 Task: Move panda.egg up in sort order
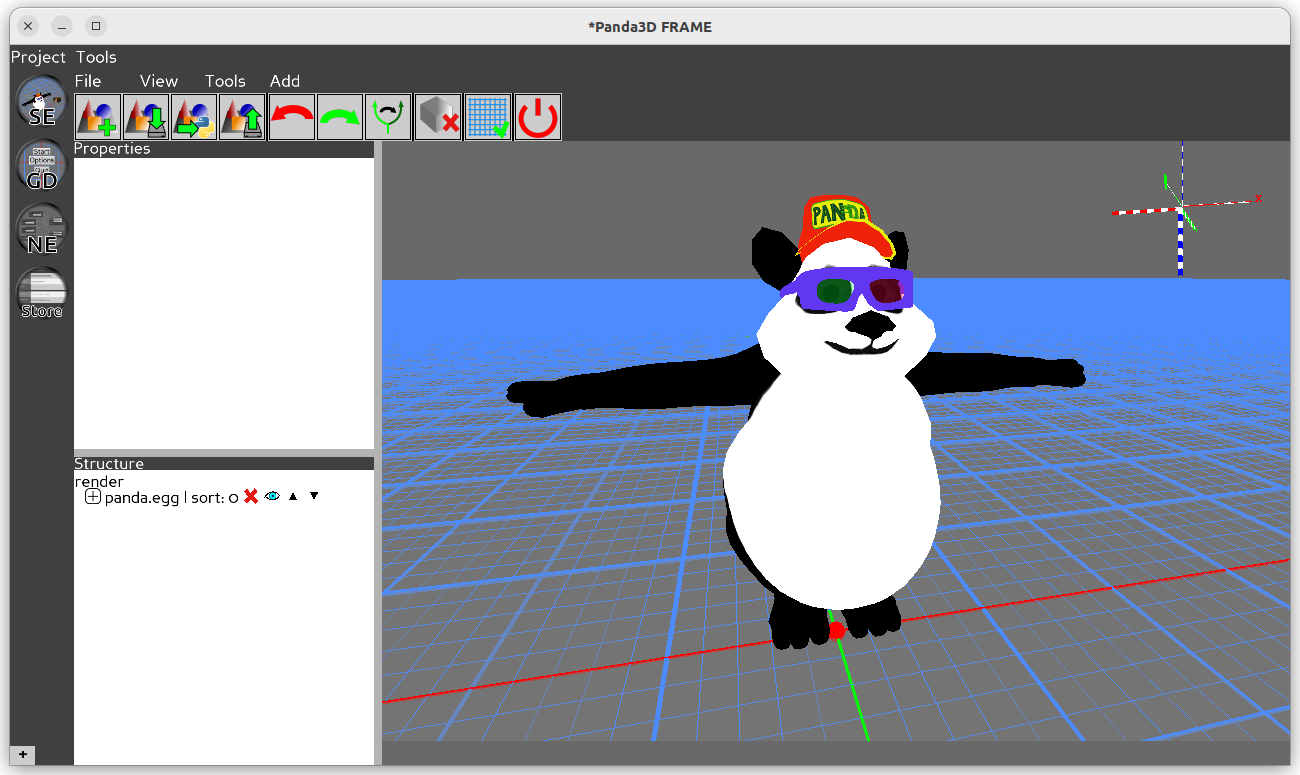tap(292, 496)
